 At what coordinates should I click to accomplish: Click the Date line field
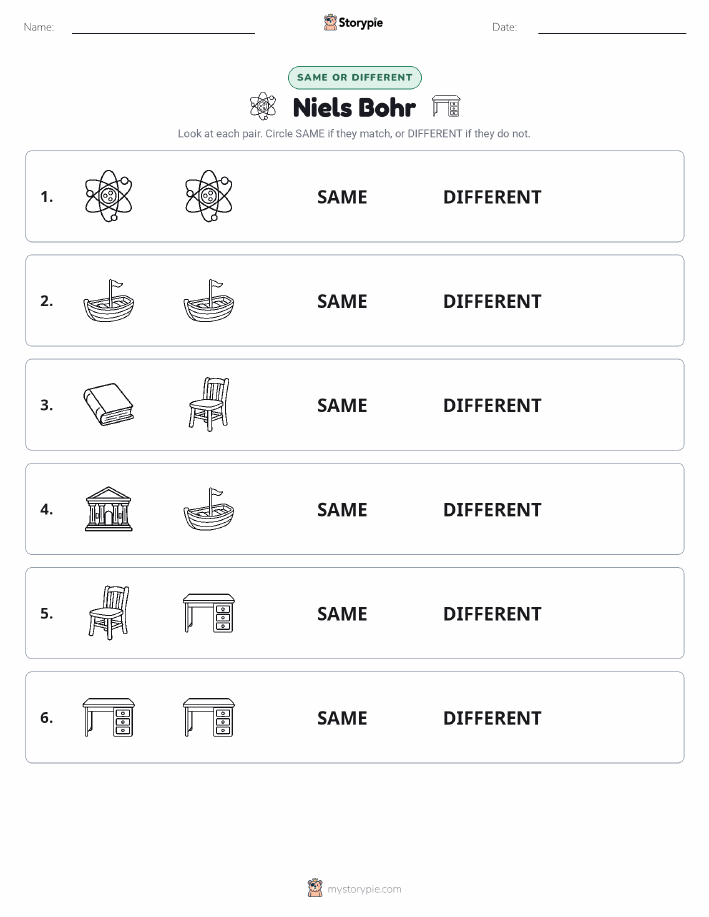pos(612,27)
